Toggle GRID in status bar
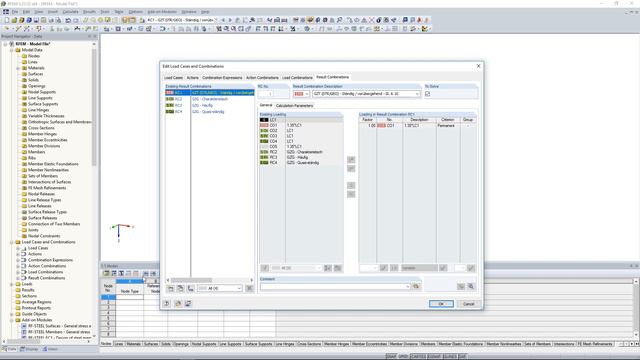Image resolution: width=640 pixels, height=360 pixels. click(403, 356)
